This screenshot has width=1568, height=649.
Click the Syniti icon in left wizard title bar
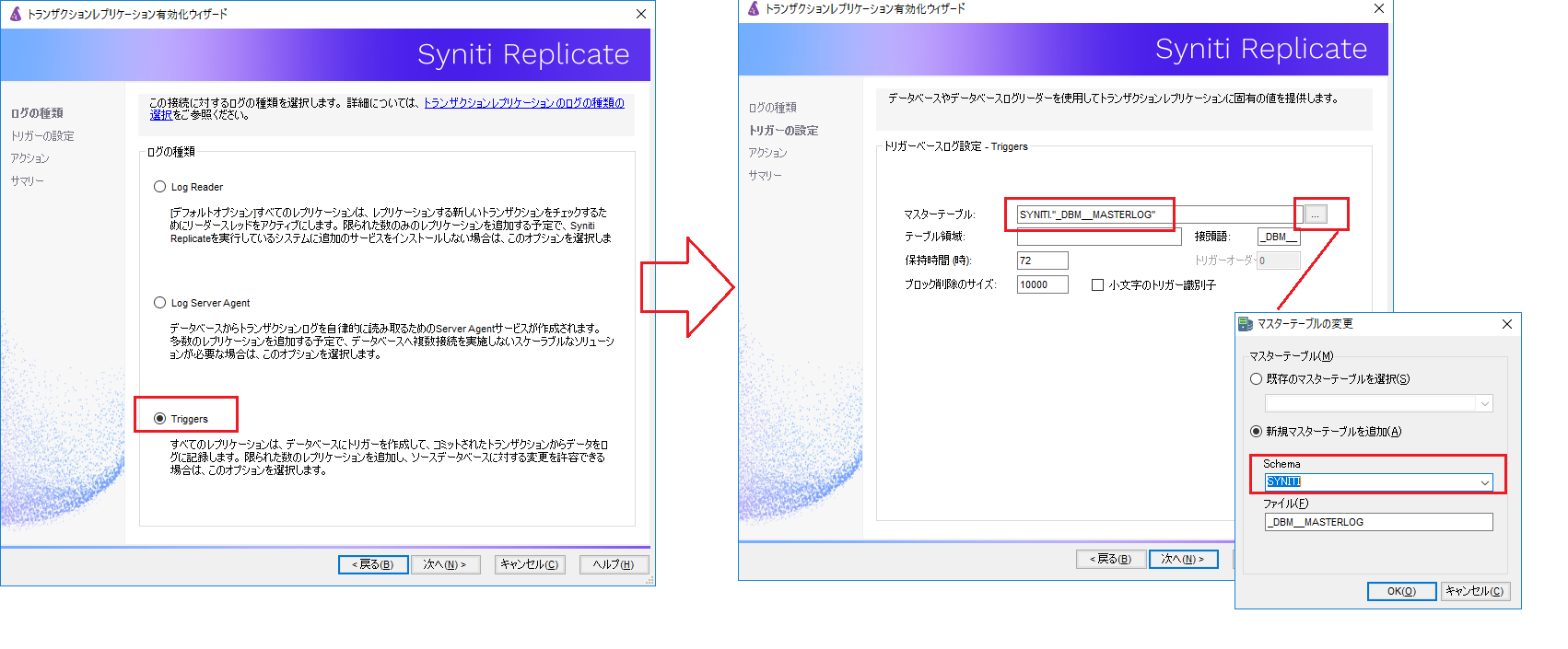point(16,14)
